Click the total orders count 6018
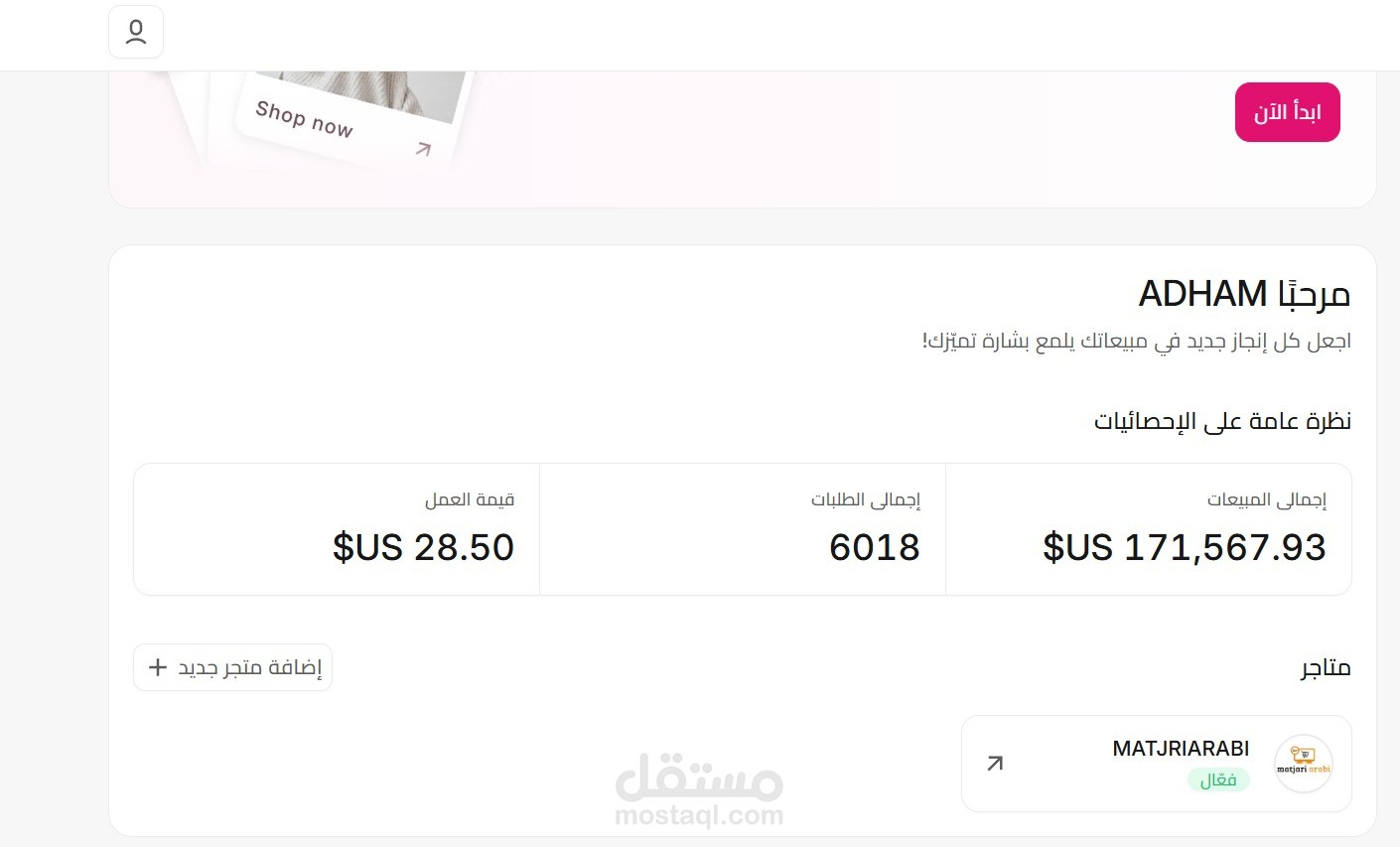The width and height of the screenshot is (1400, 847). point(874,547)
